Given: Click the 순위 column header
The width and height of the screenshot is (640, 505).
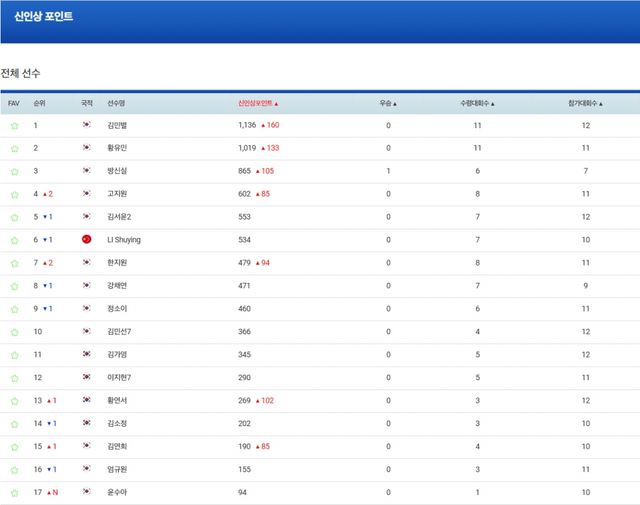Looking at the screenshot, I should pyautogui.click(x=39, y=103).
